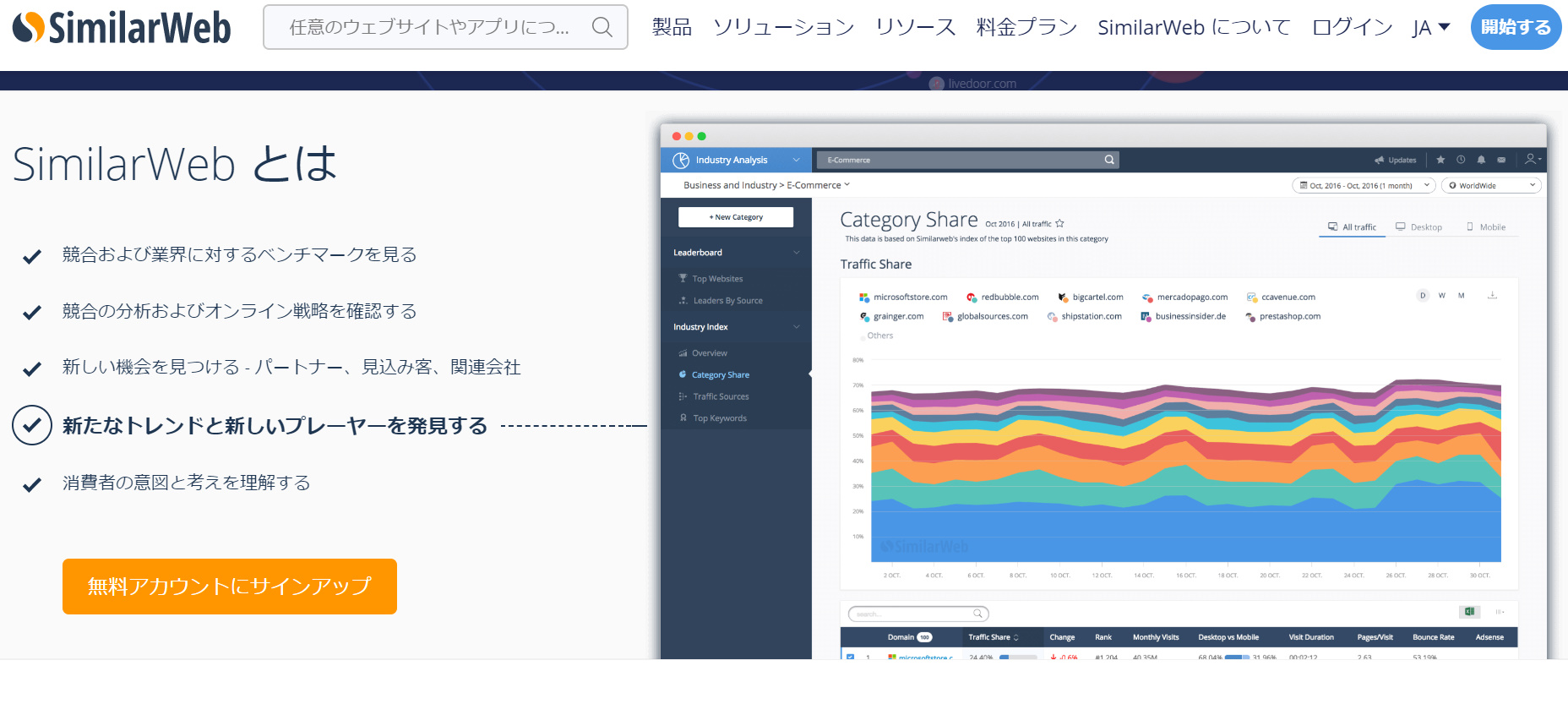
Task: Click the column settings icon beside Excel export
Action: click(1500, 612)
